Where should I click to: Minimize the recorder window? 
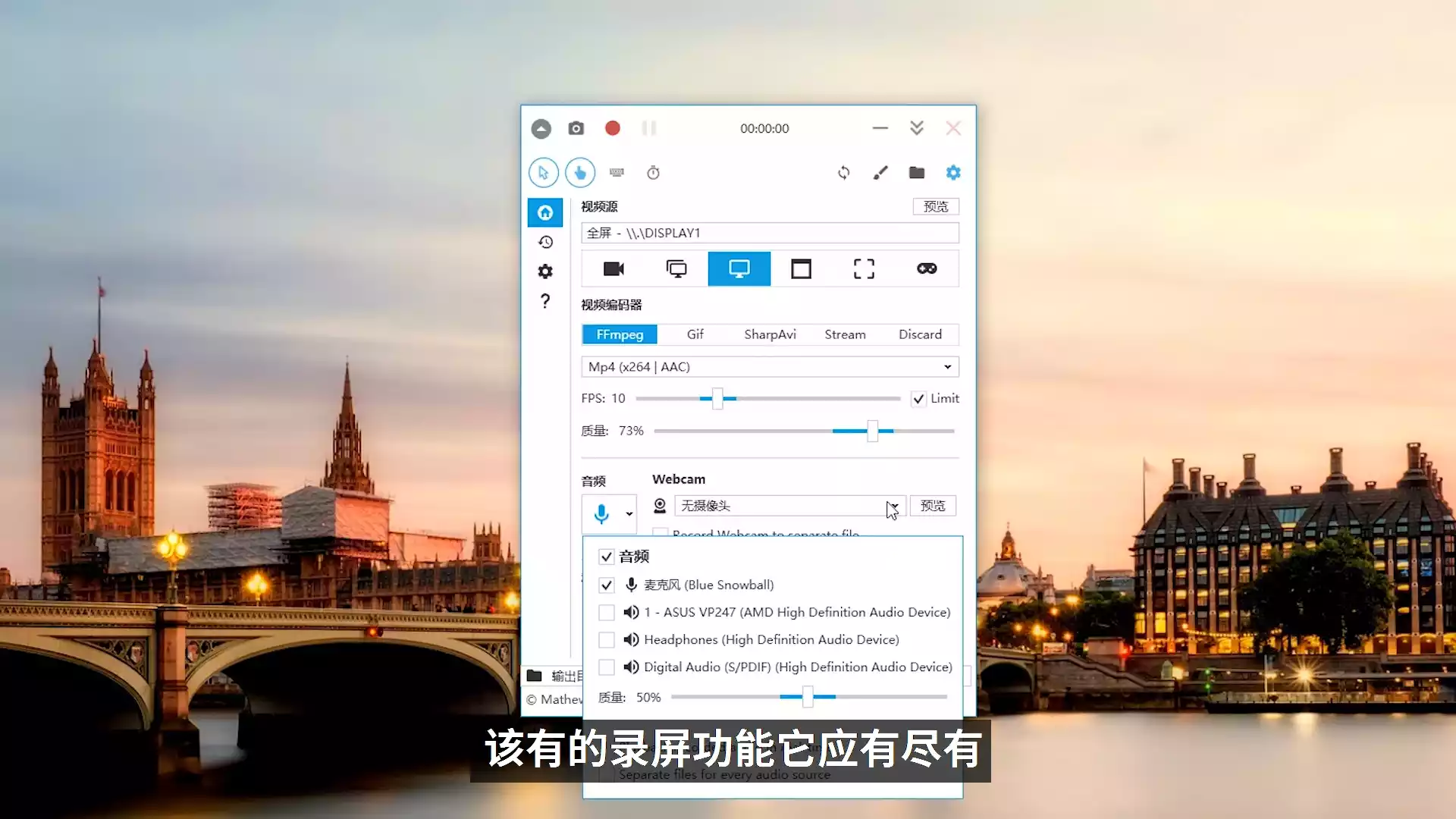coord(880,128)
